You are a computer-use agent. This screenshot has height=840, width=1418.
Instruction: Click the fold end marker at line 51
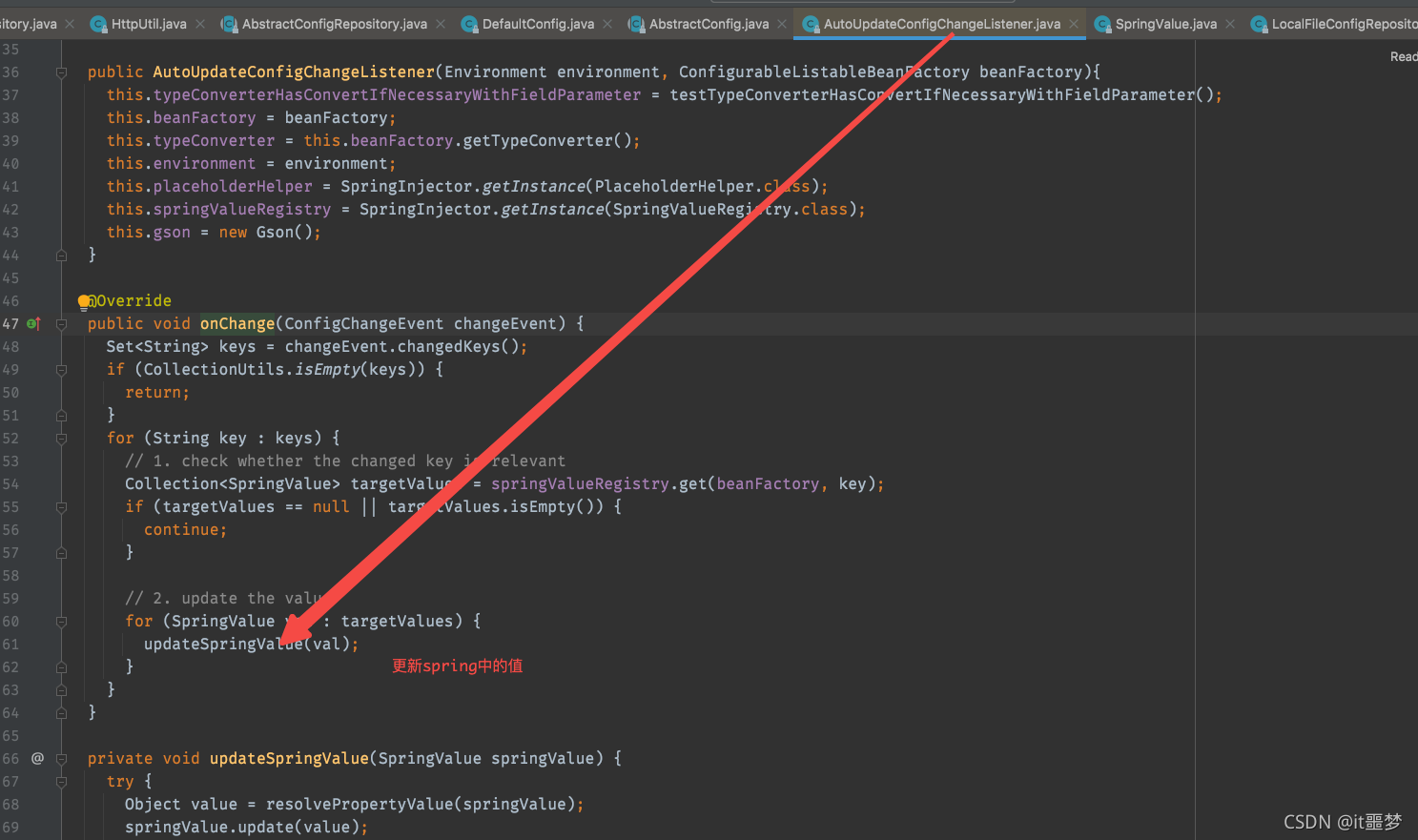tap(61, 416)
